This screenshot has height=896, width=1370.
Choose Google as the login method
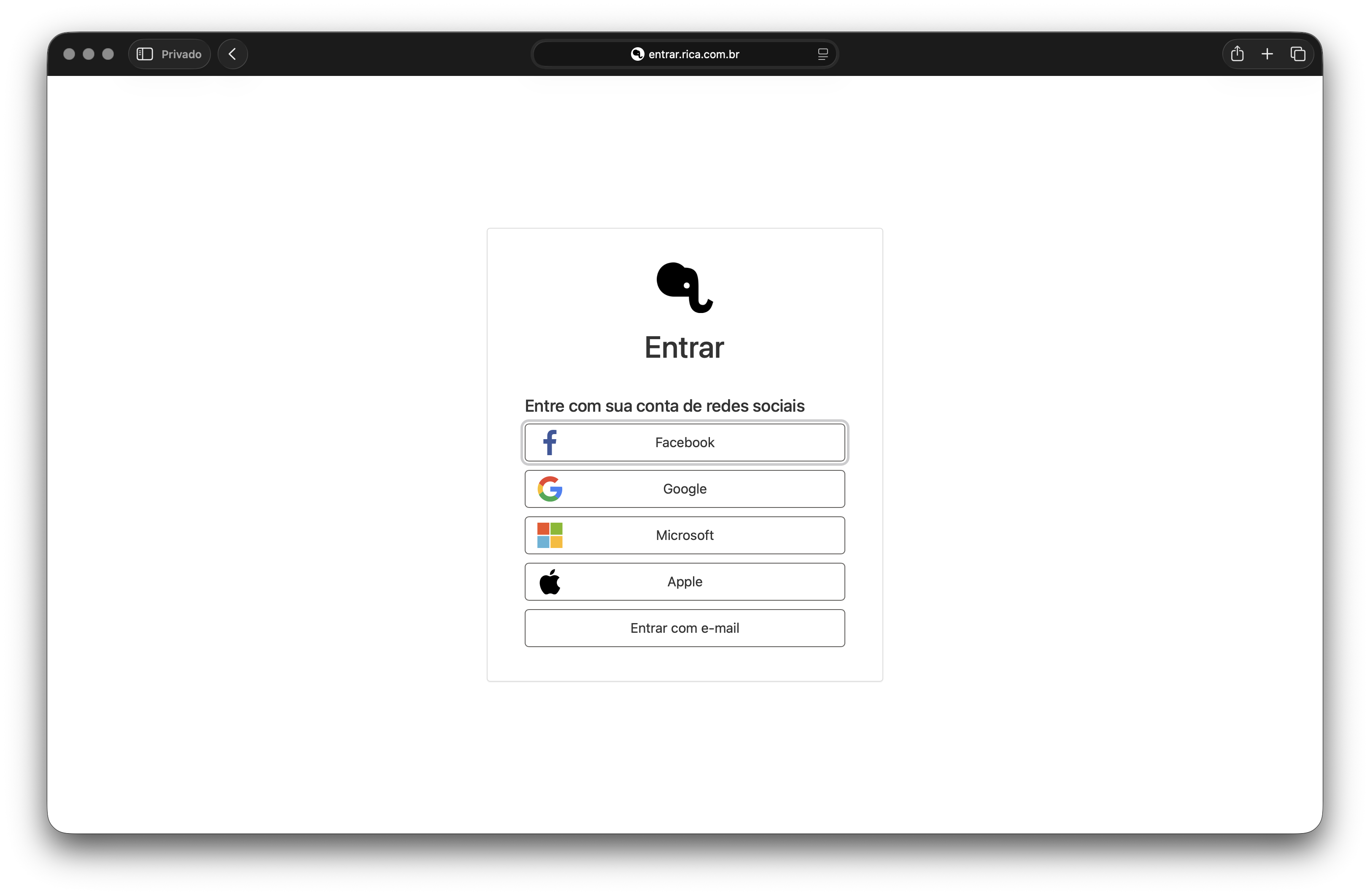click(x=685, y=489)
